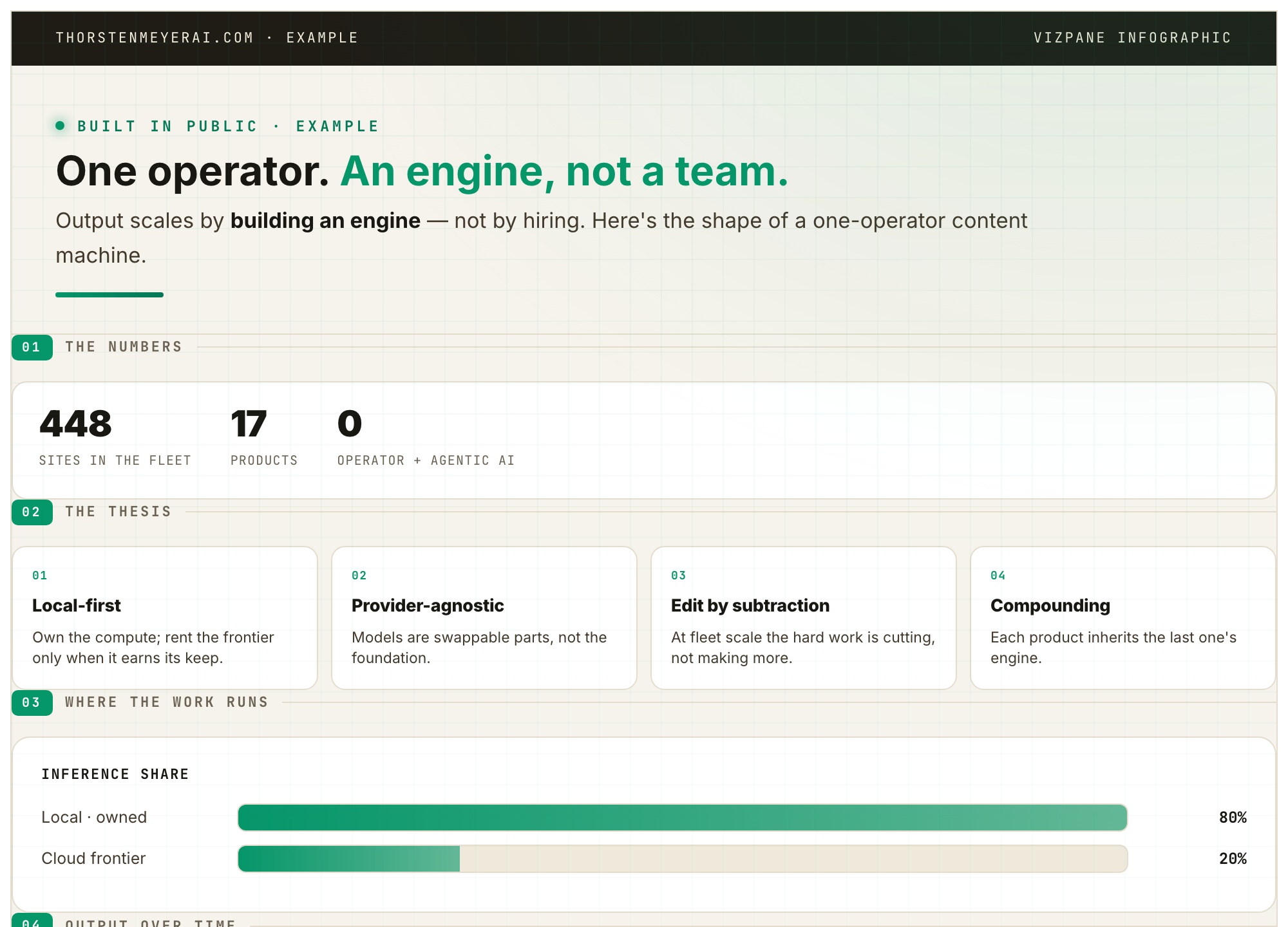Select the Provider-agnostic card title
This screenshot has height=927, width=1288.
click(x=428, y=606)
